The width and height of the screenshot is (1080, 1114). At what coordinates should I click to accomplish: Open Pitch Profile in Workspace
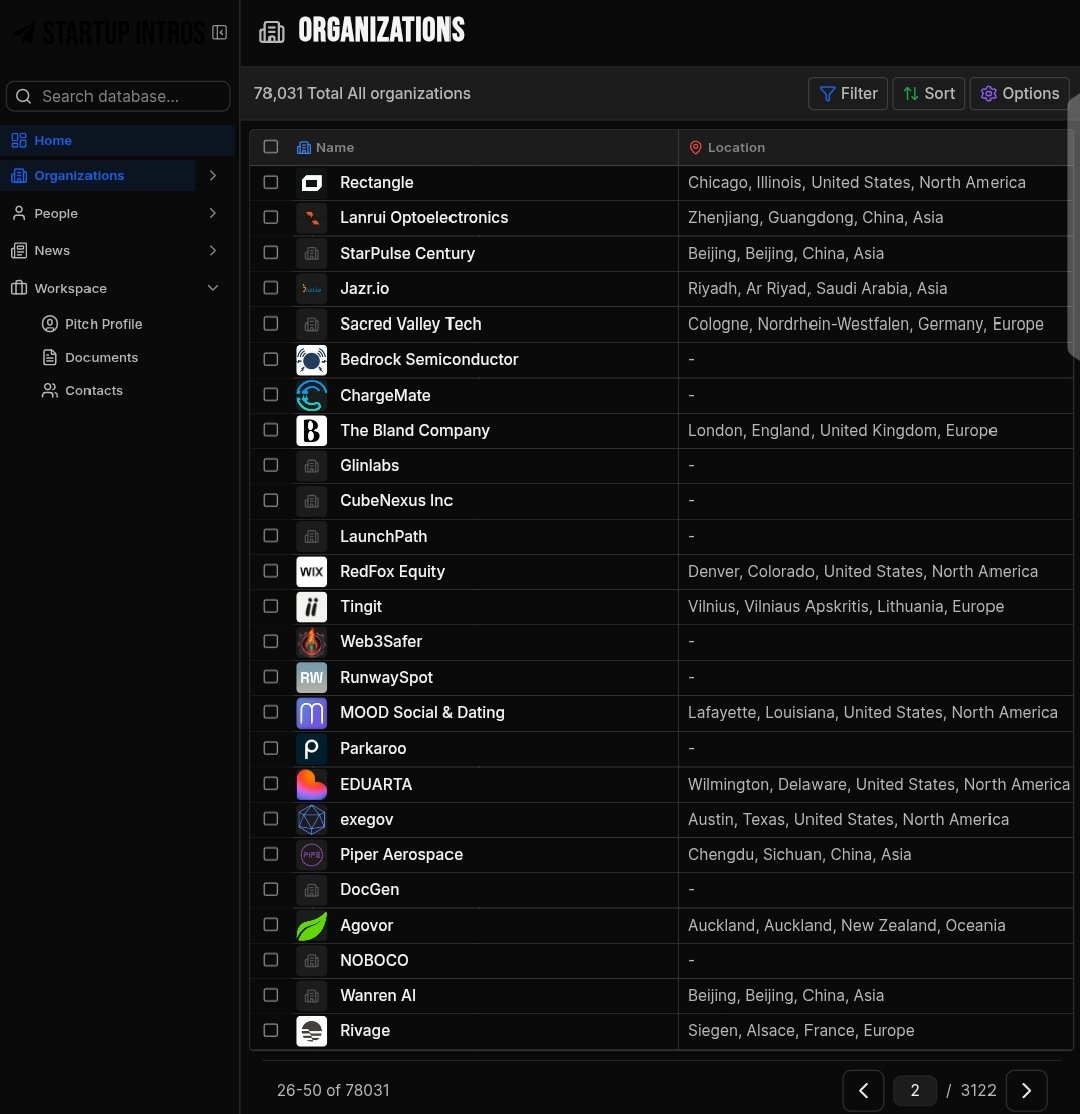point(92,324)
